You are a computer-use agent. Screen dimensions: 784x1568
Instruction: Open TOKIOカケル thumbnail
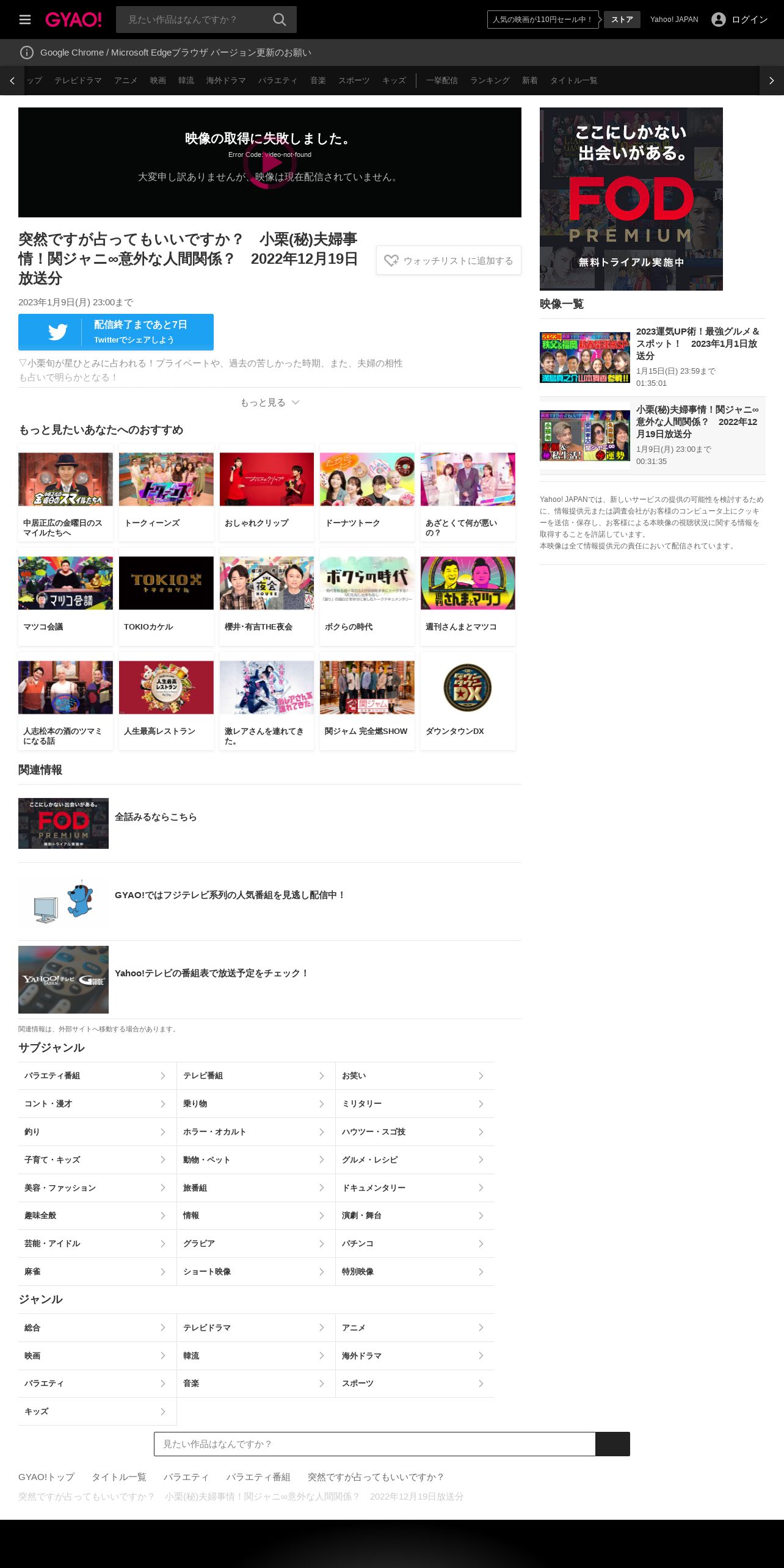pos(166,583)
